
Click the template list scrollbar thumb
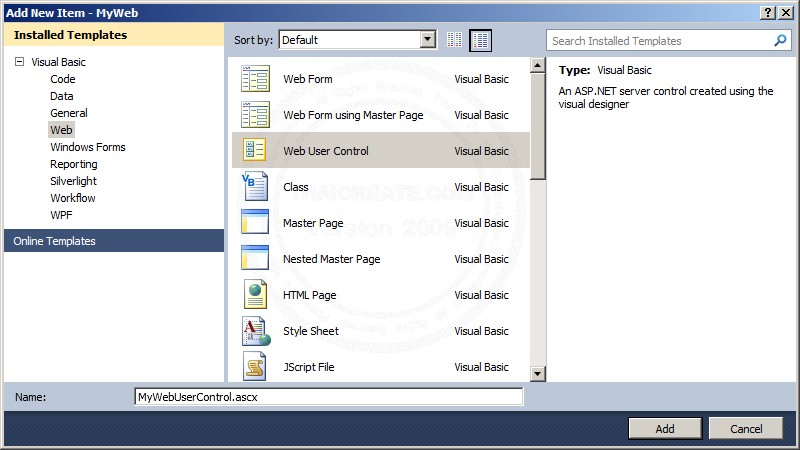click(537, 126)
